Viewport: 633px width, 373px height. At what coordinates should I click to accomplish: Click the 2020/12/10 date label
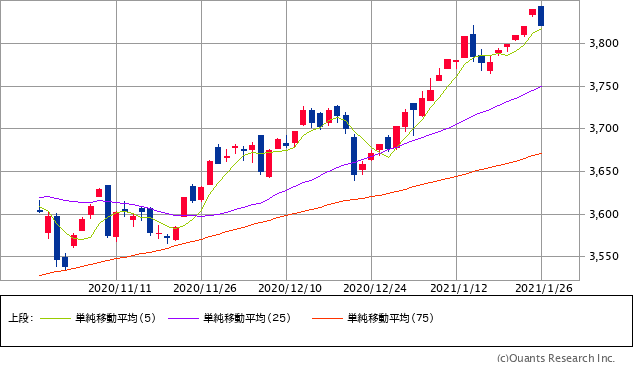coord(290,288)
